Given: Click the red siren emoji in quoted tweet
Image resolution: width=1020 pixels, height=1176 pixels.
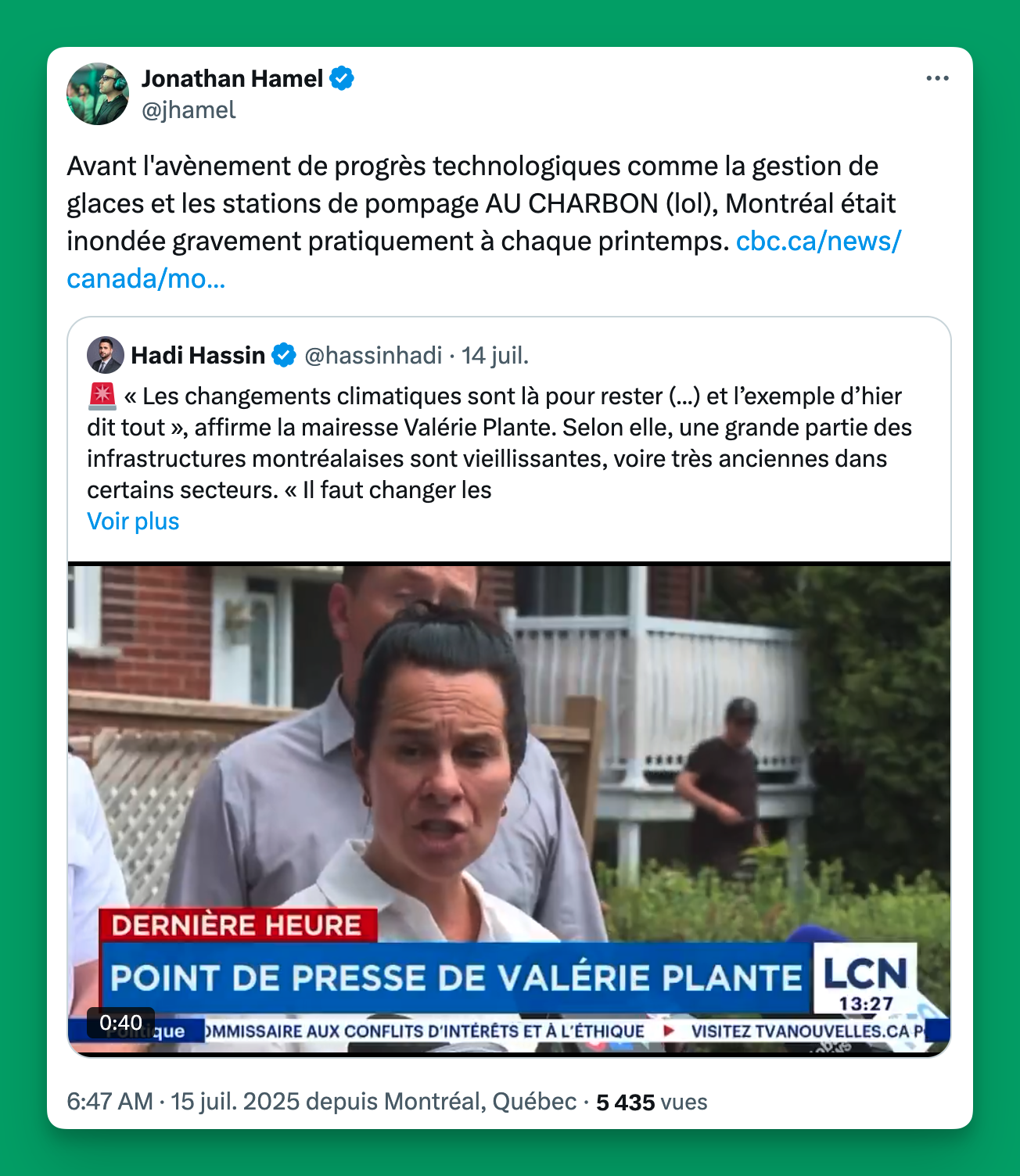Looking at the screenshot, I should [x=102, y=396].
